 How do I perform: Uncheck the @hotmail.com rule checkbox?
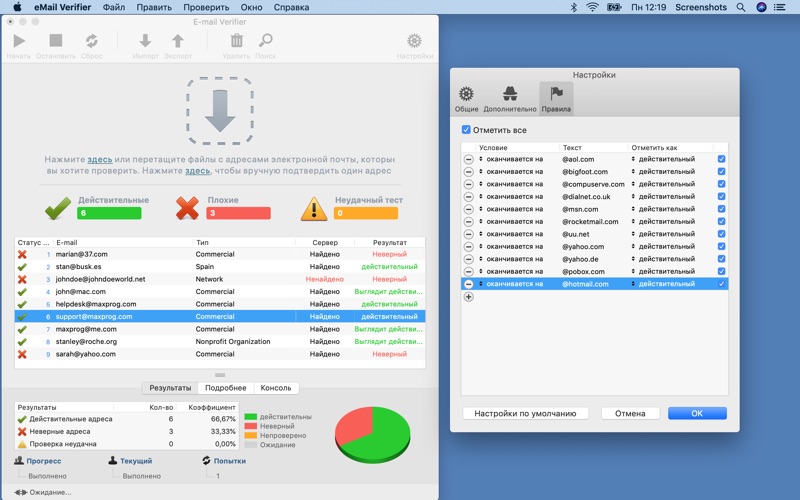tap(721, 284)
